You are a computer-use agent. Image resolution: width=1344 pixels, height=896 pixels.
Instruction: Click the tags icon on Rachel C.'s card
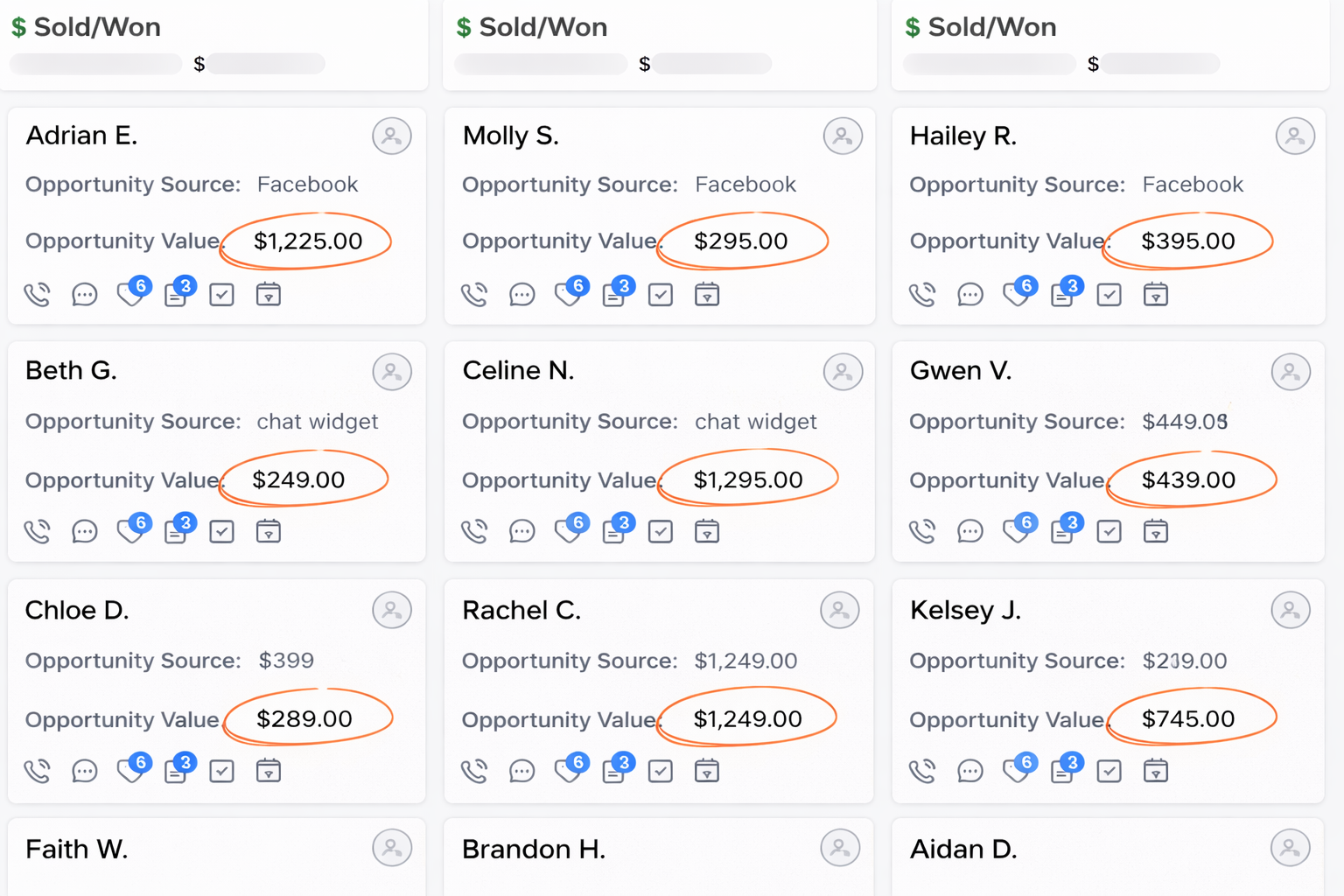[568, 770]
